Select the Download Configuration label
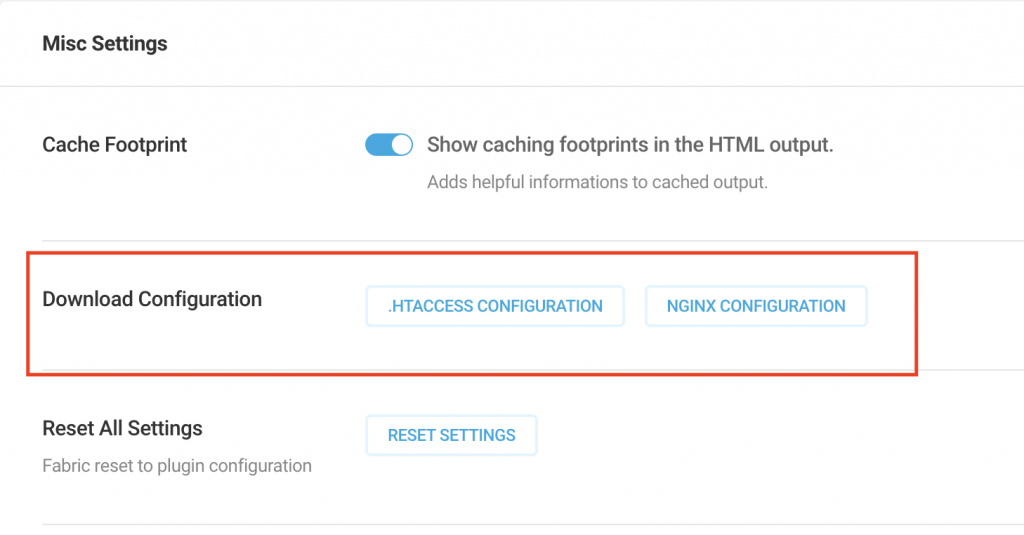1024x535 pixels. [x=152, y=299]
